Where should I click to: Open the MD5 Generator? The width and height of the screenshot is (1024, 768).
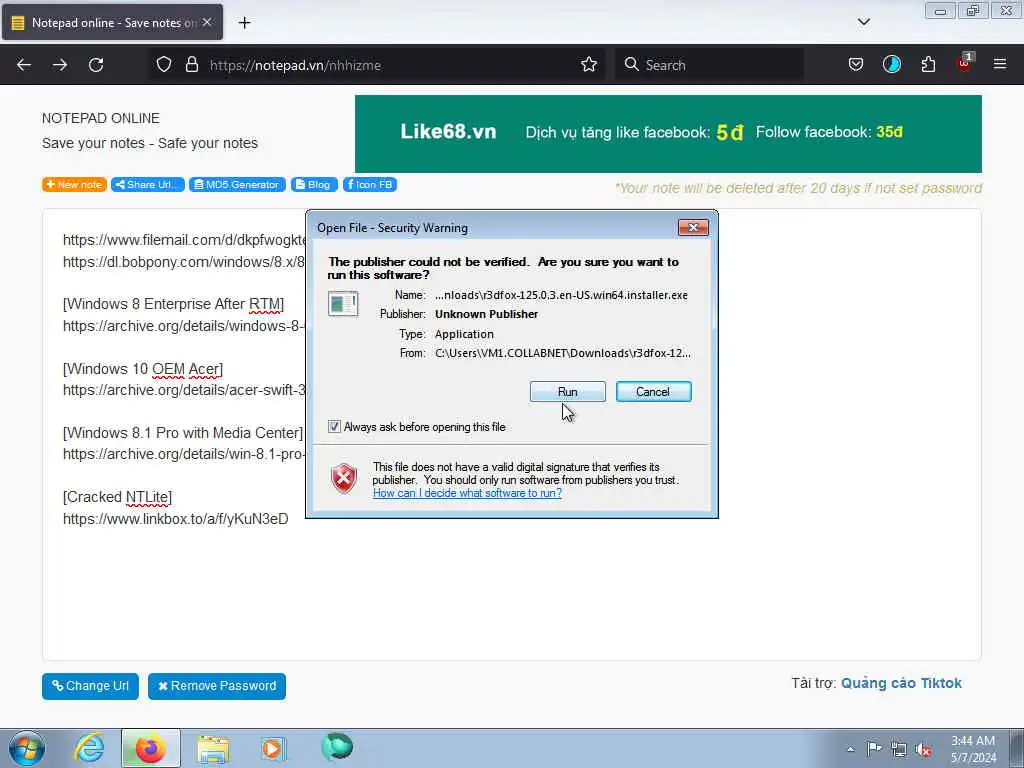[x=237, y=185]
